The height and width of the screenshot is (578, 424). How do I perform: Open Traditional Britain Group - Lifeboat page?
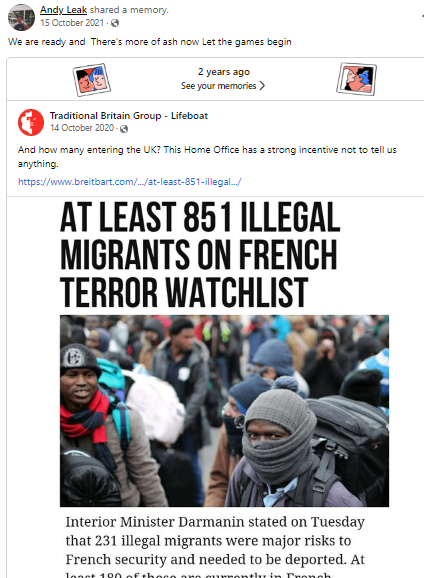[129, 116]
